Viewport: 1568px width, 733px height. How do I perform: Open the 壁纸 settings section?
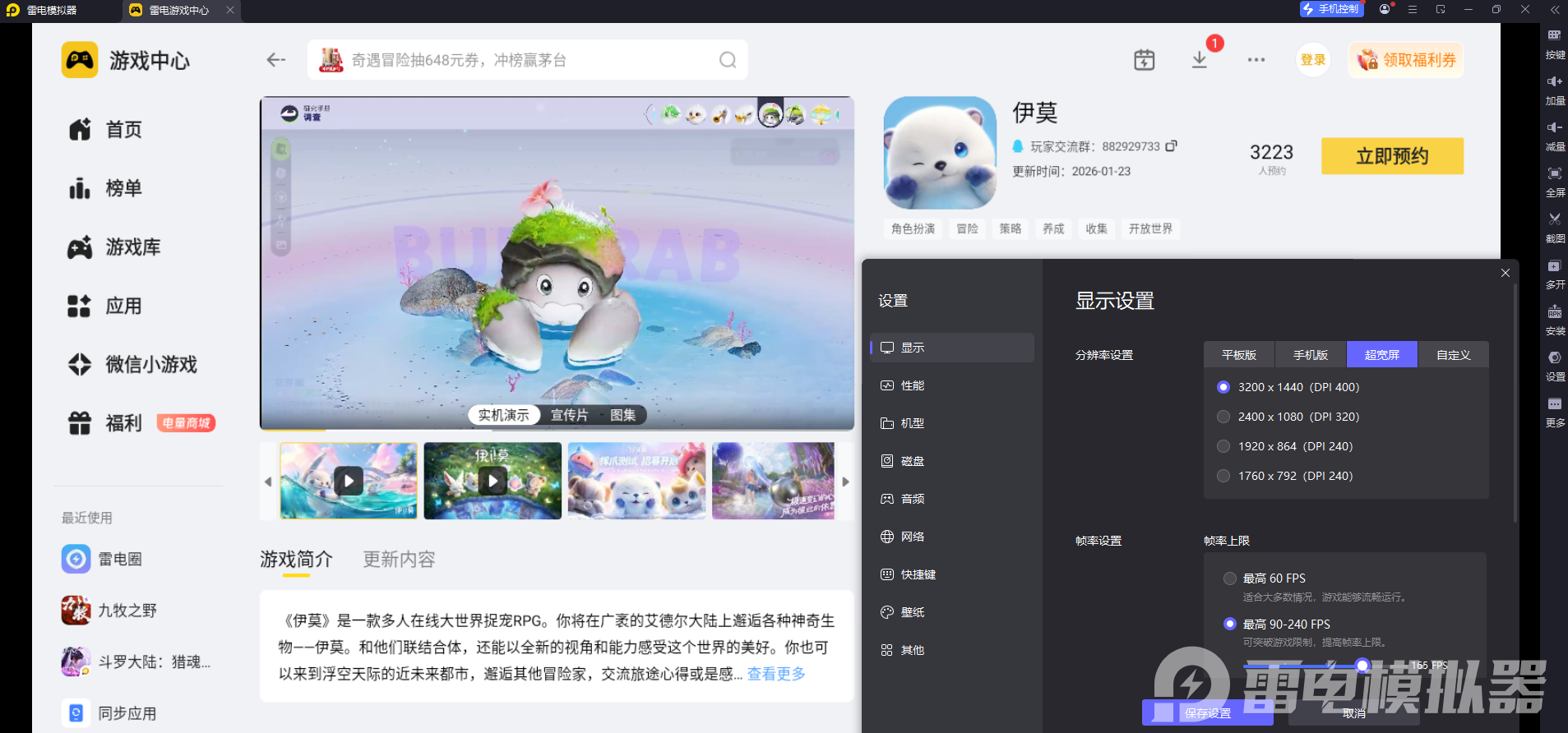tap(952, 612)
